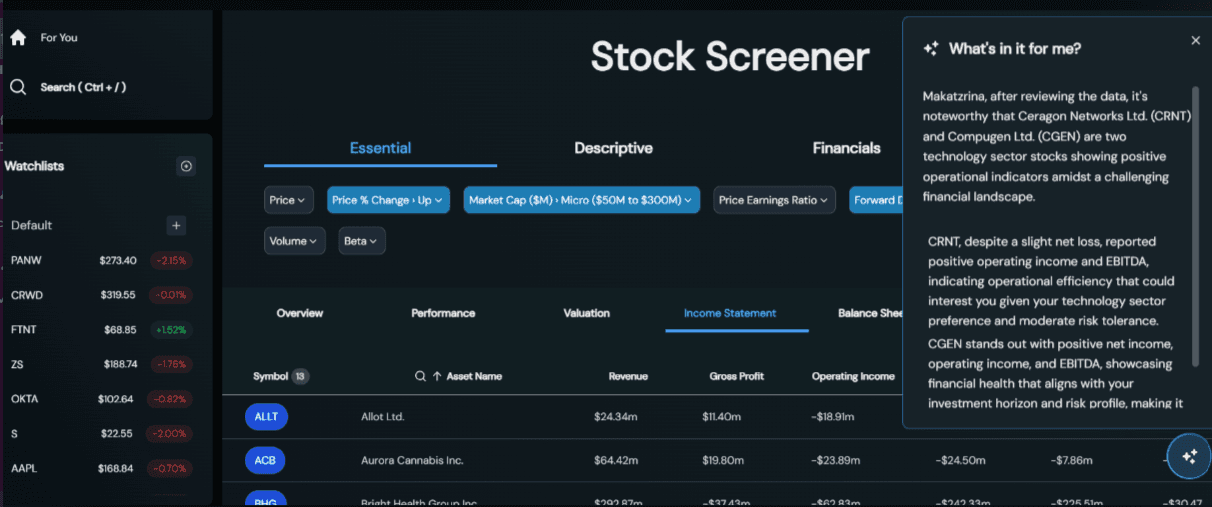The width and height of the screenshot is (1212, 507).
Task: Click the Watchlists options circle icon
Action: coord(186,166)
